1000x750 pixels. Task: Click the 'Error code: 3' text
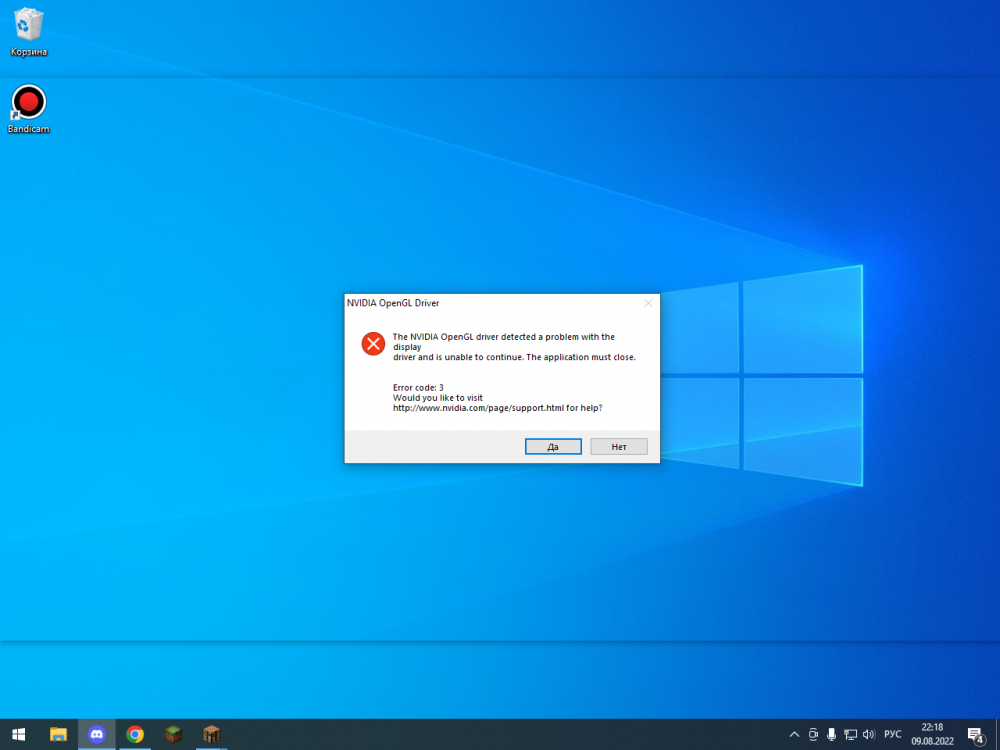[418, 388]
